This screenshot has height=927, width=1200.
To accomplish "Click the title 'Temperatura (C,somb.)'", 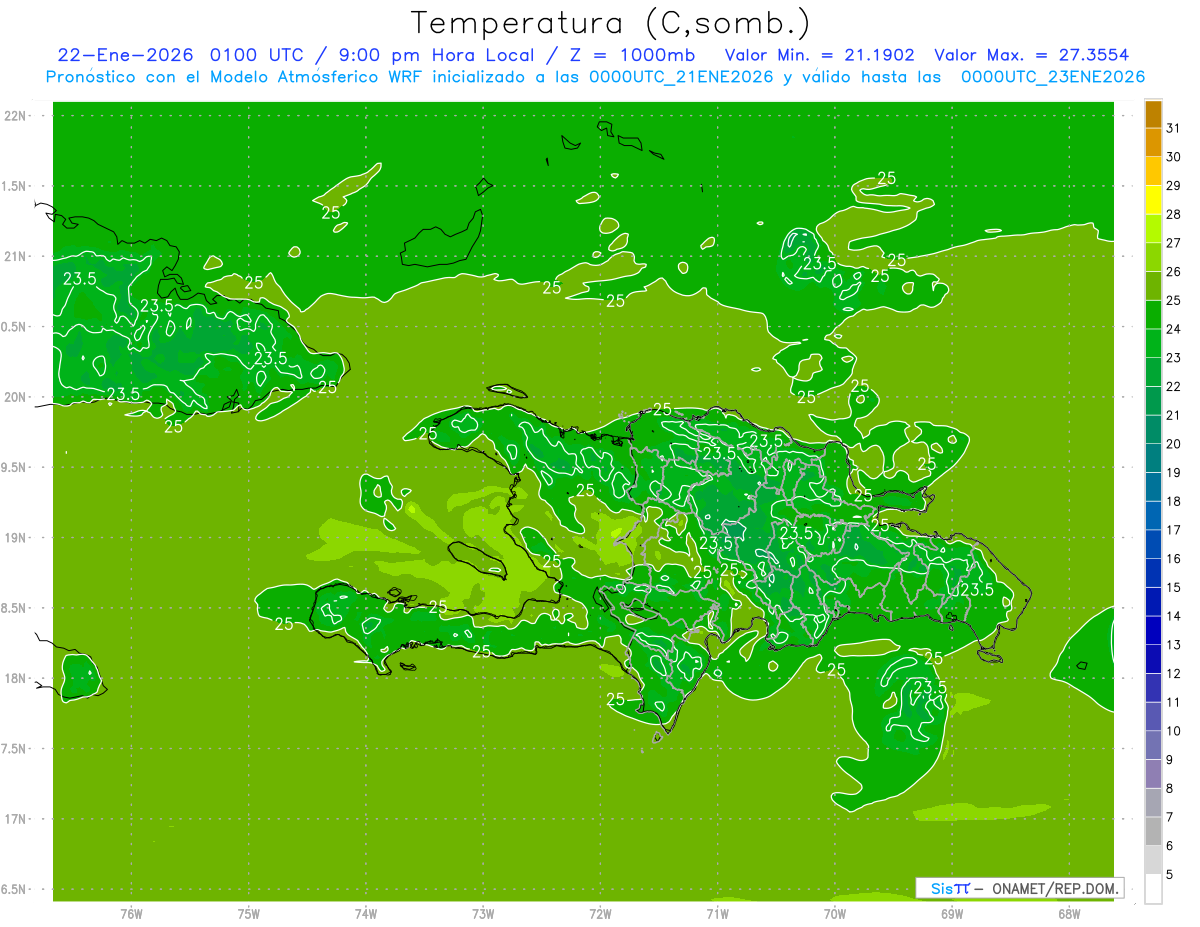I will pos(611,23).
